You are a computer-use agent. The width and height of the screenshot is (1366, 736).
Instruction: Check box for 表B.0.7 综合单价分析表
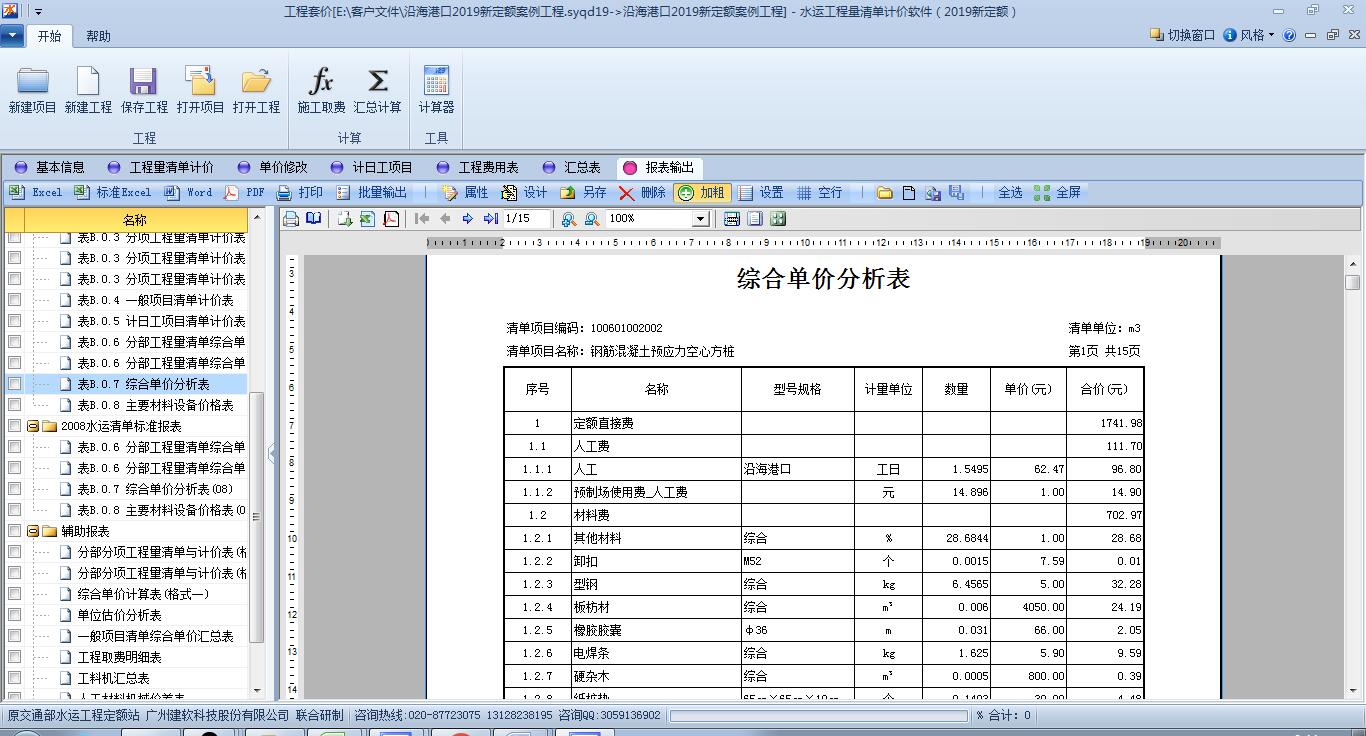14,383
